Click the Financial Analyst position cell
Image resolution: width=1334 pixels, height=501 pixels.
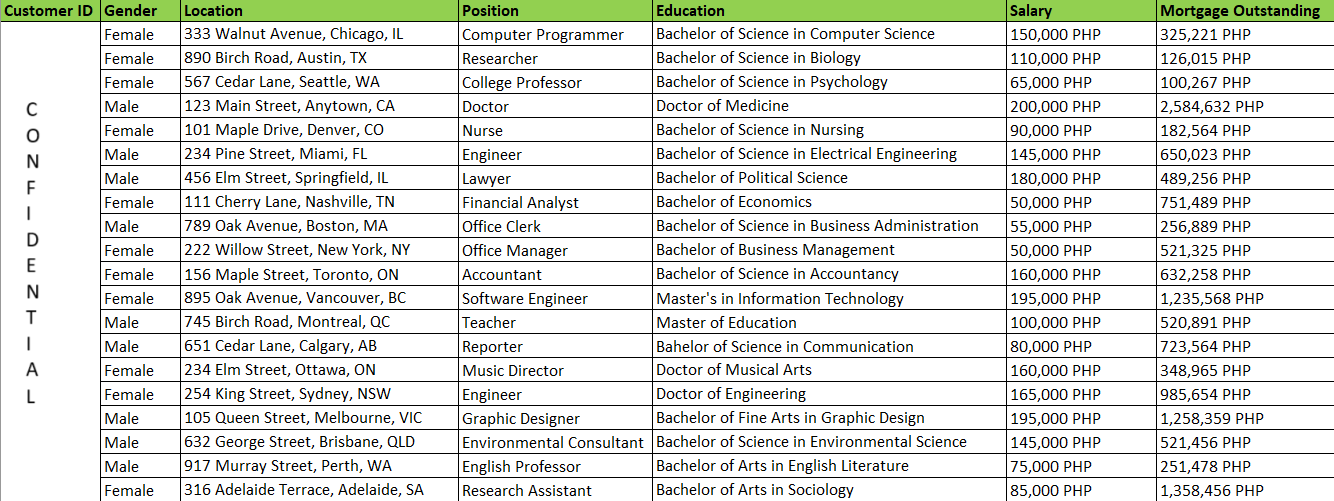coord(555,203)
